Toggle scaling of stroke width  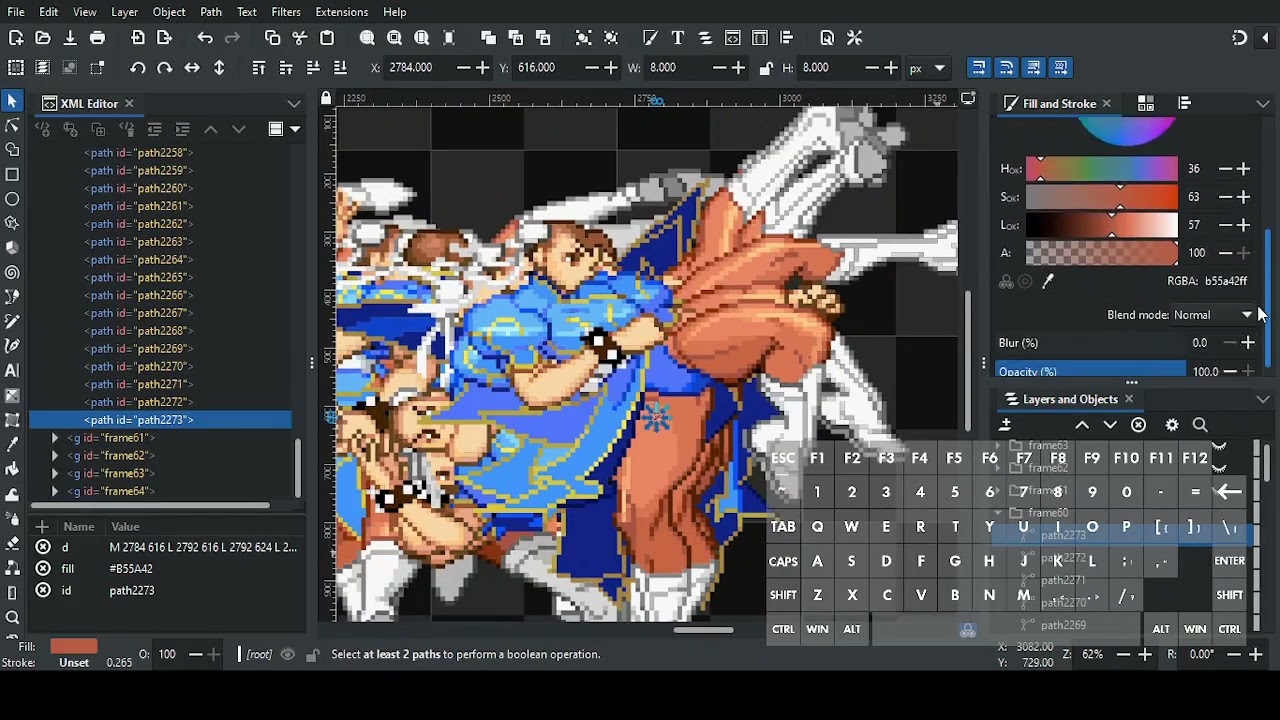coord(979,68)
